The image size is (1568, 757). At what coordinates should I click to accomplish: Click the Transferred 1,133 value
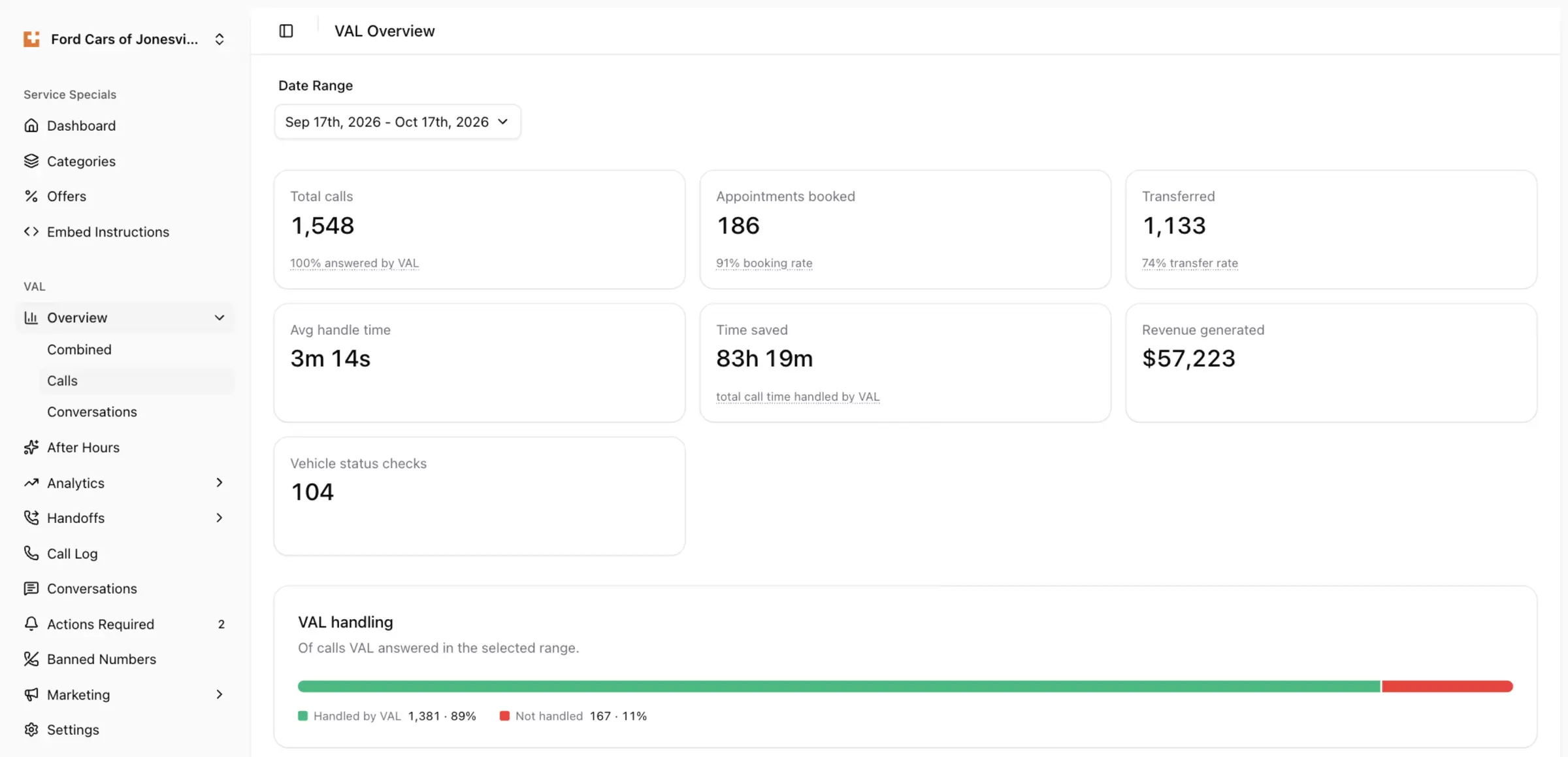coord(1174,226)
